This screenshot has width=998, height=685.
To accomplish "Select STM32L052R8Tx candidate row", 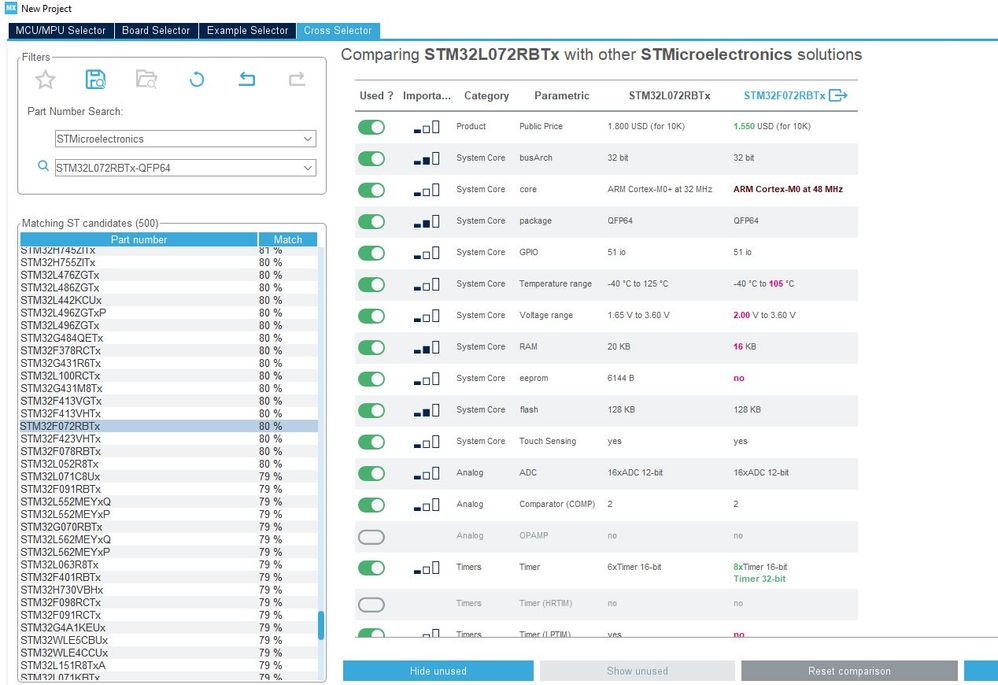I will pos(169,464).
